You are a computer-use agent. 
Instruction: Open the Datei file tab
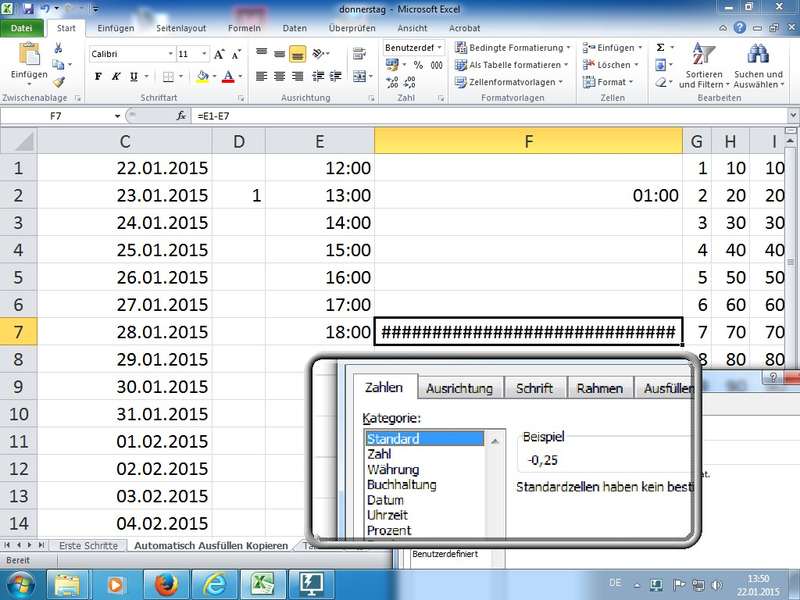21,28
